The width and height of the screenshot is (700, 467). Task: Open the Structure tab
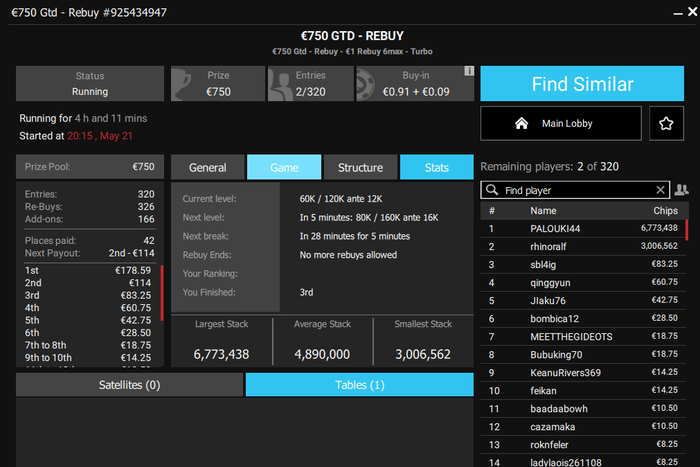360,167
